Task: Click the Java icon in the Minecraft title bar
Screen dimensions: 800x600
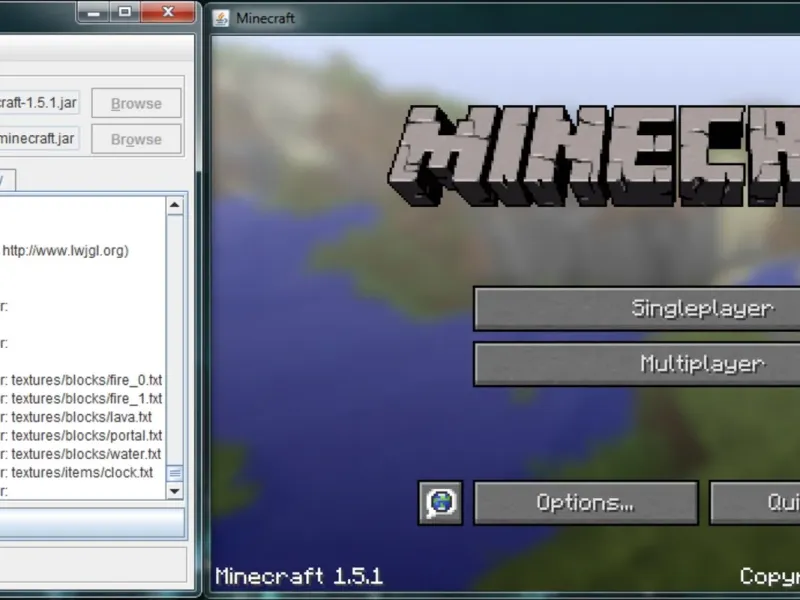Action: click(x=221, y=18)
